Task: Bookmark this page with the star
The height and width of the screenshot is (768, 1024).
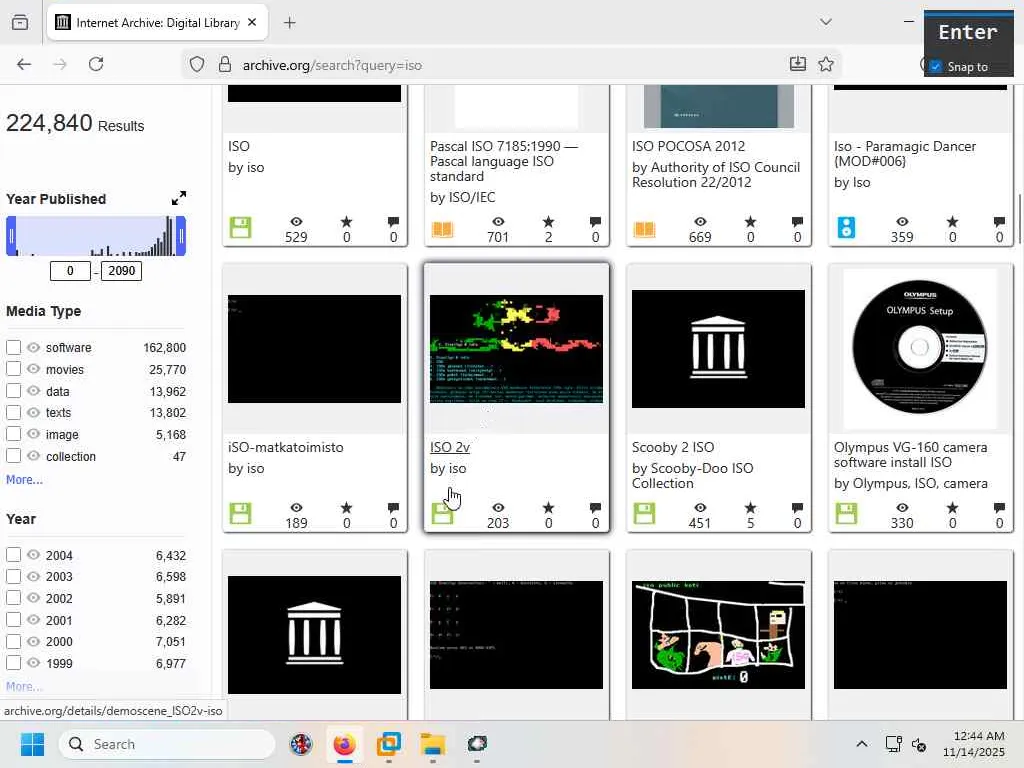Action: pos(826,64)
